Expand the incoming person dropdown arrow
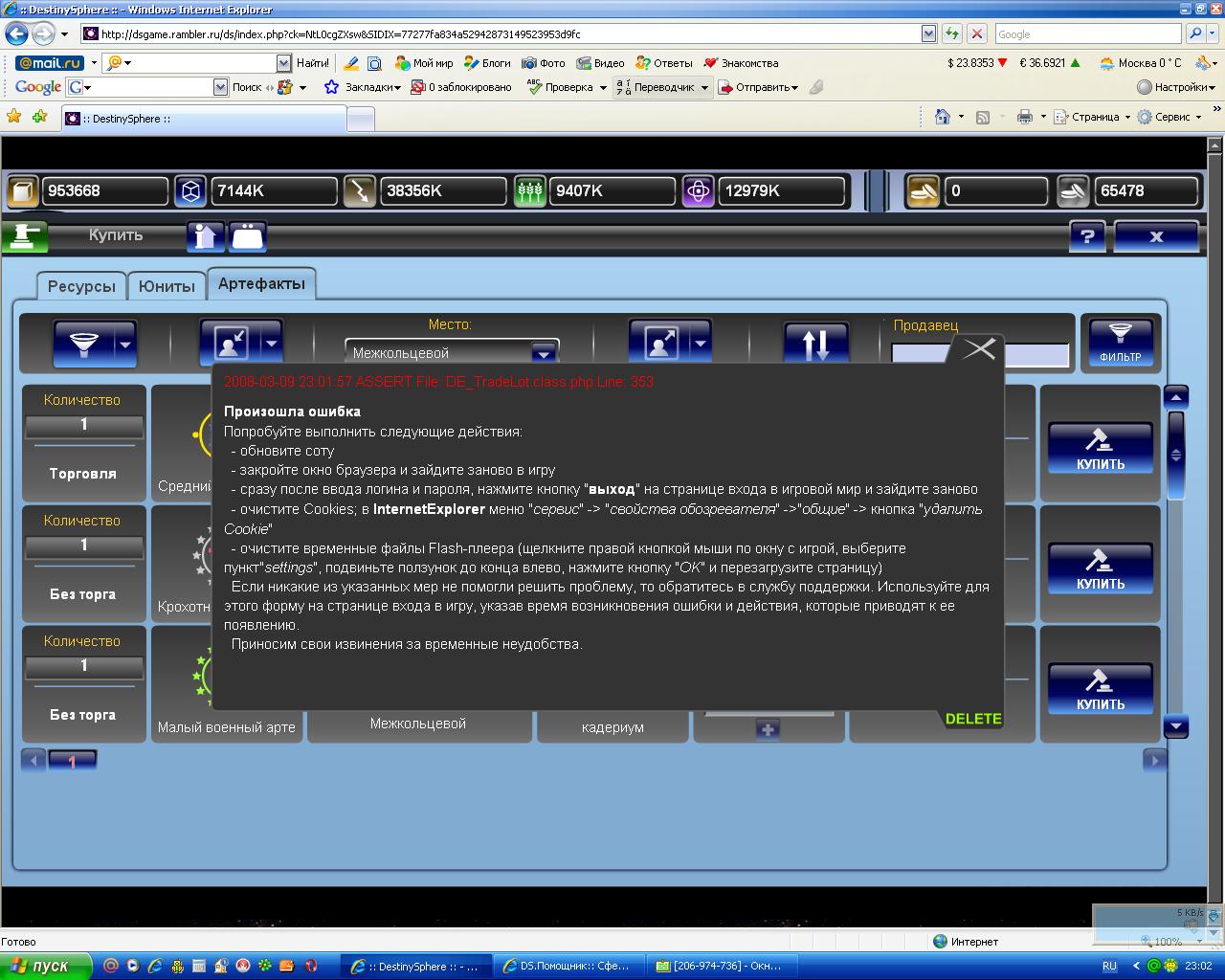This screenshot has width=1225, height=980. (x=271, y=344)
